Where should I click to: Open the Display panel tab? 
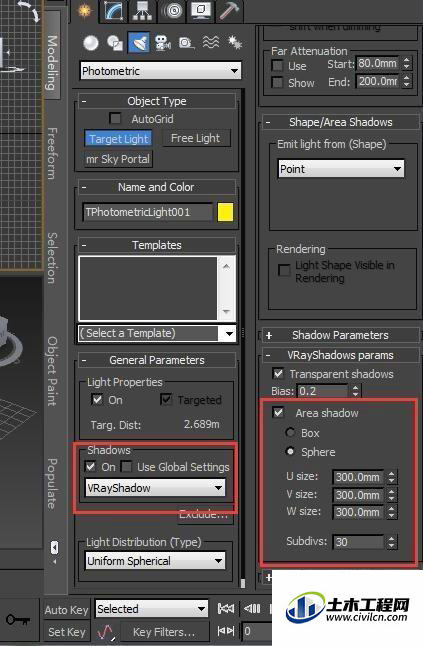tap(201, 10)
